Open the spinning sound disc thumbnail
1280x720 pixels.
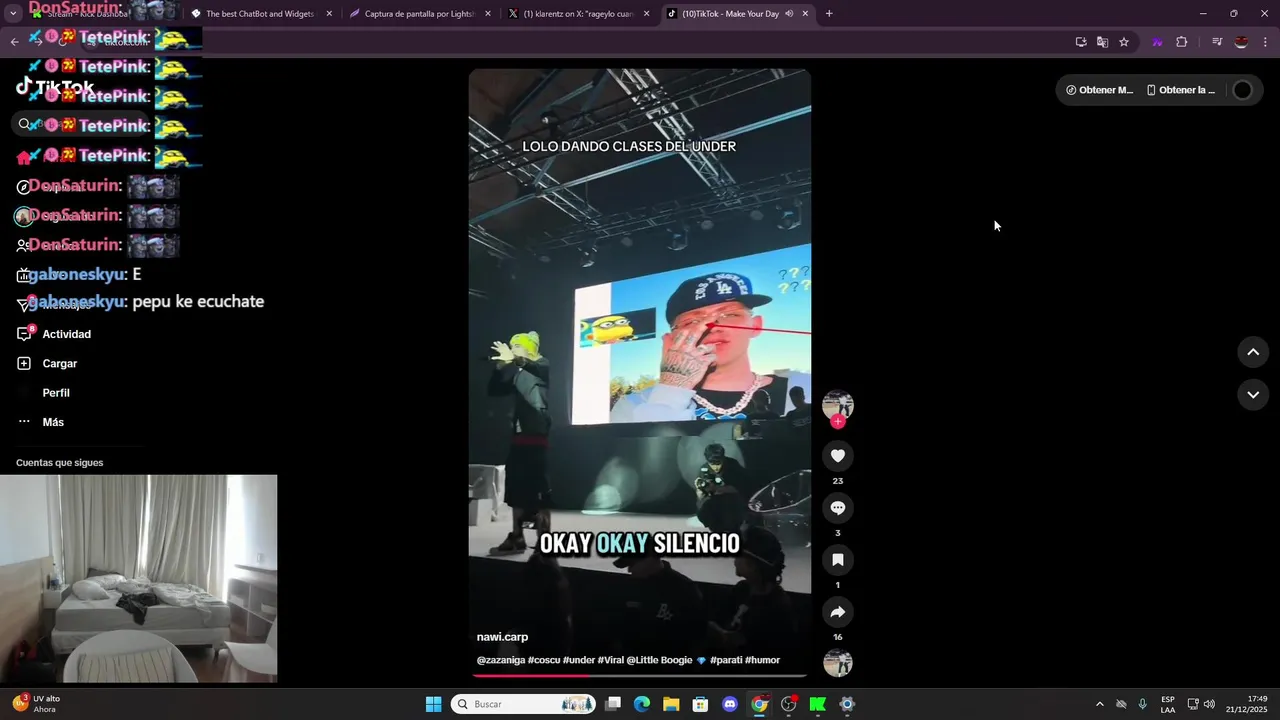click(838, 663)
